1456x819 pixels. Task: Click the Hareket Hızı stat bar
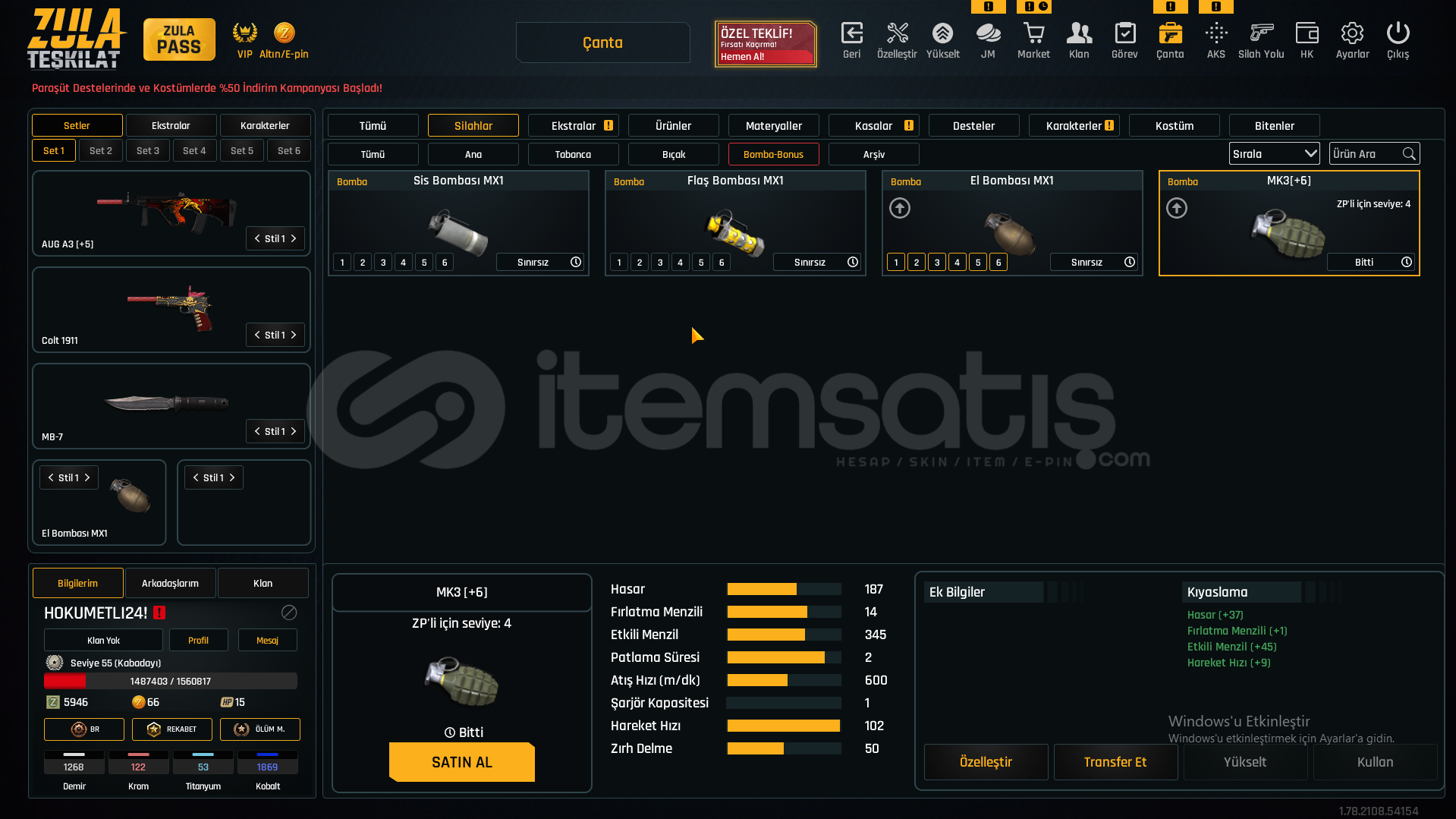784,726
